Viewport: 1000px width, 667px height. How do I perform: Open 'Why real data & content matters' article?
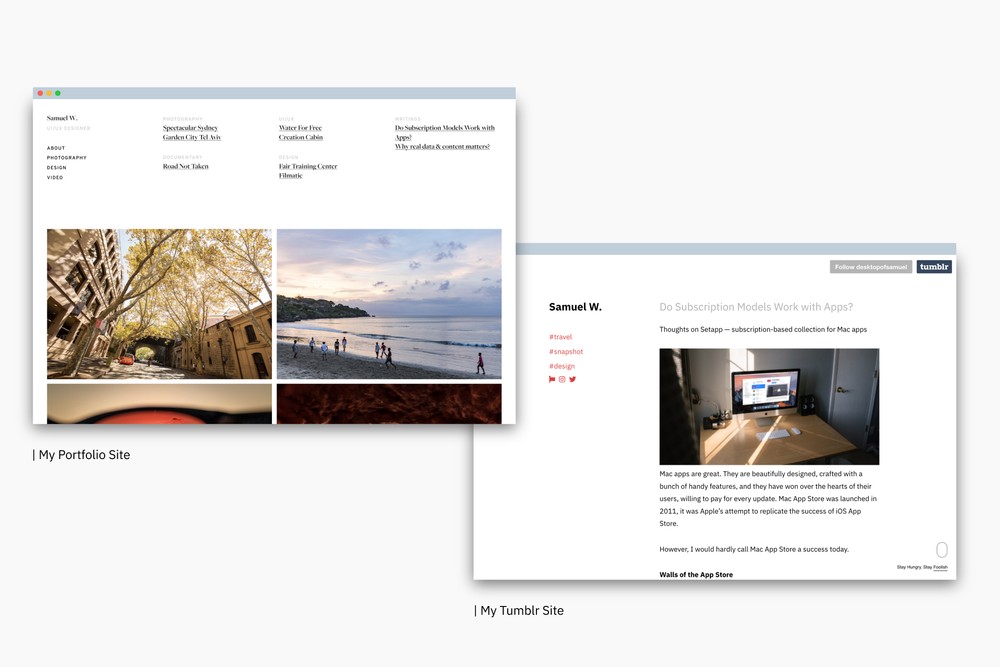coord(442,147)
